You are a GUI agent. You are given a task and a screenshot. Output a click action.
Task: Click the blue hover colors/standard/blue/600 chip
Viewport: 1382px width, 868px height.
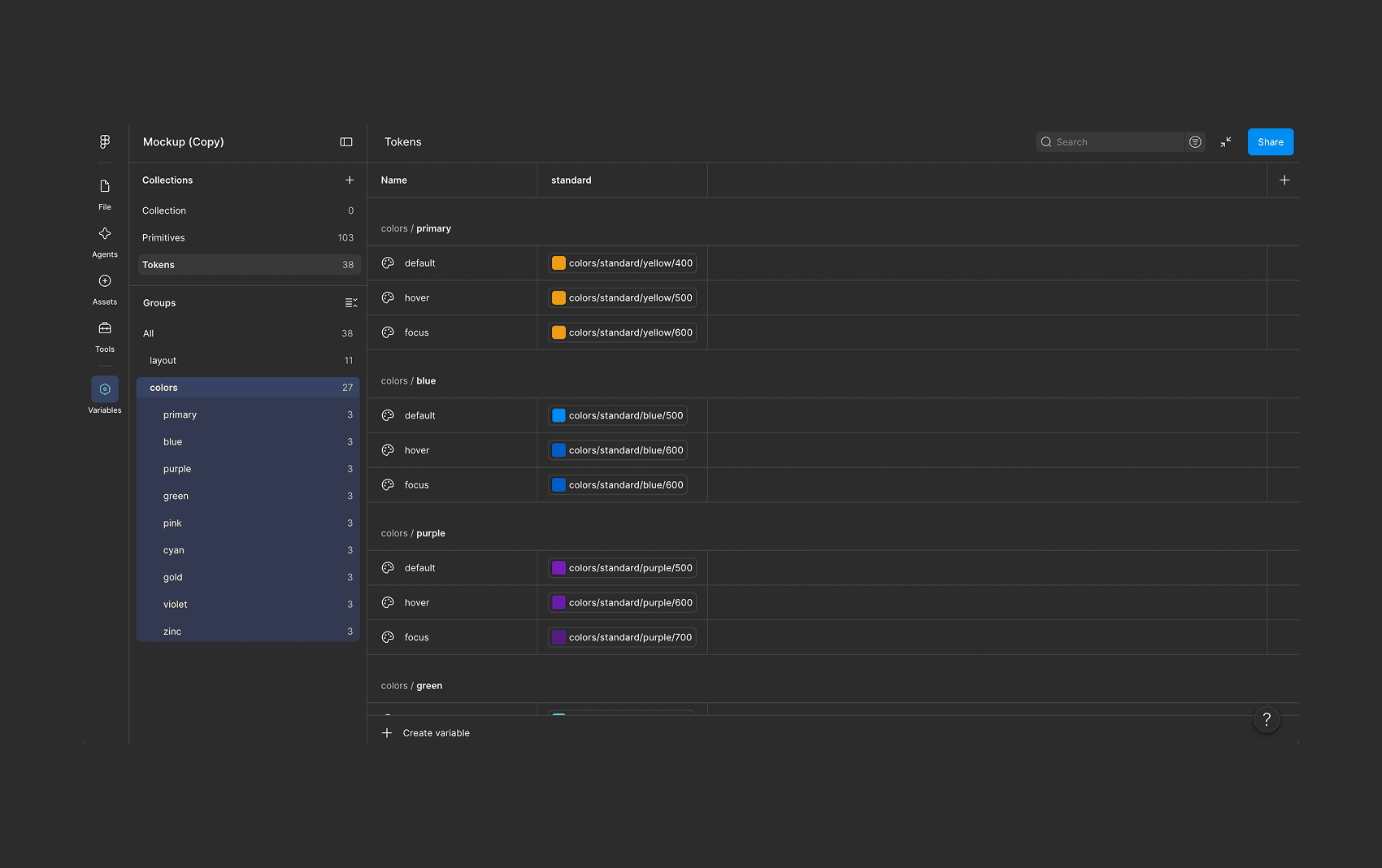tap(618, 450)
